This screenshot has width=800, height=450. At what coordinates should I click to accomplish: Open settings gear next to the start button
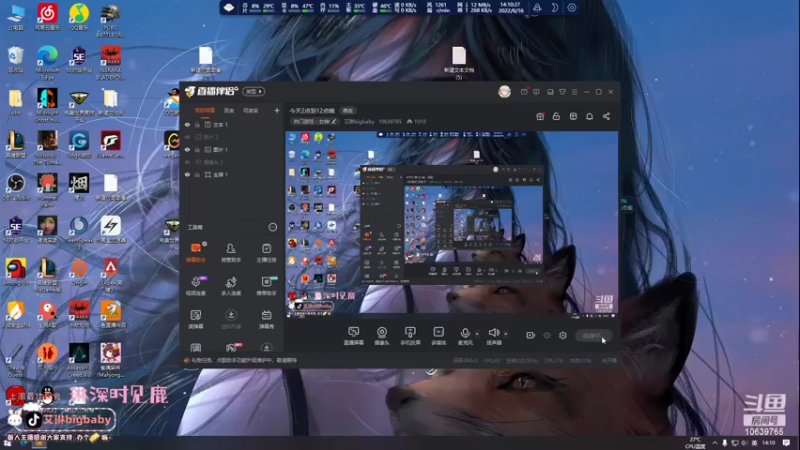[x=563, y=335]
